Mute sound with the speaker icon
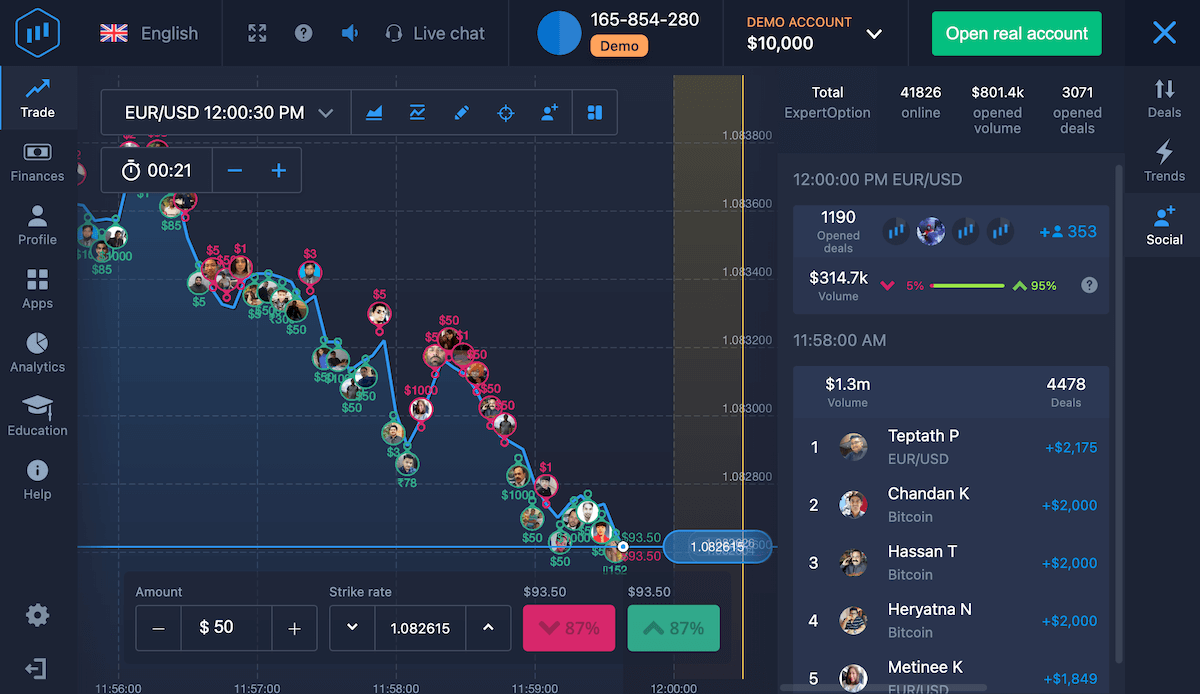Viewport: 1200px width, 694px height. [349, 33]
